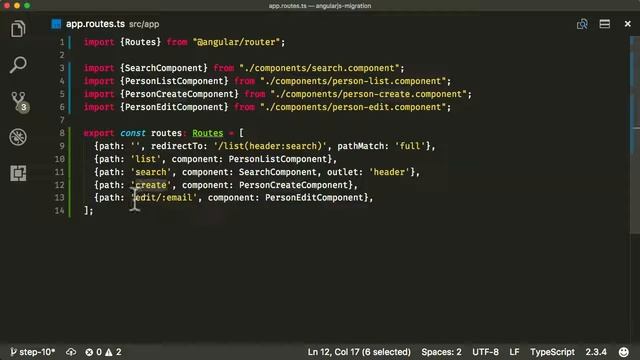Click 'edit/:email' path string

tap(164, 198)
